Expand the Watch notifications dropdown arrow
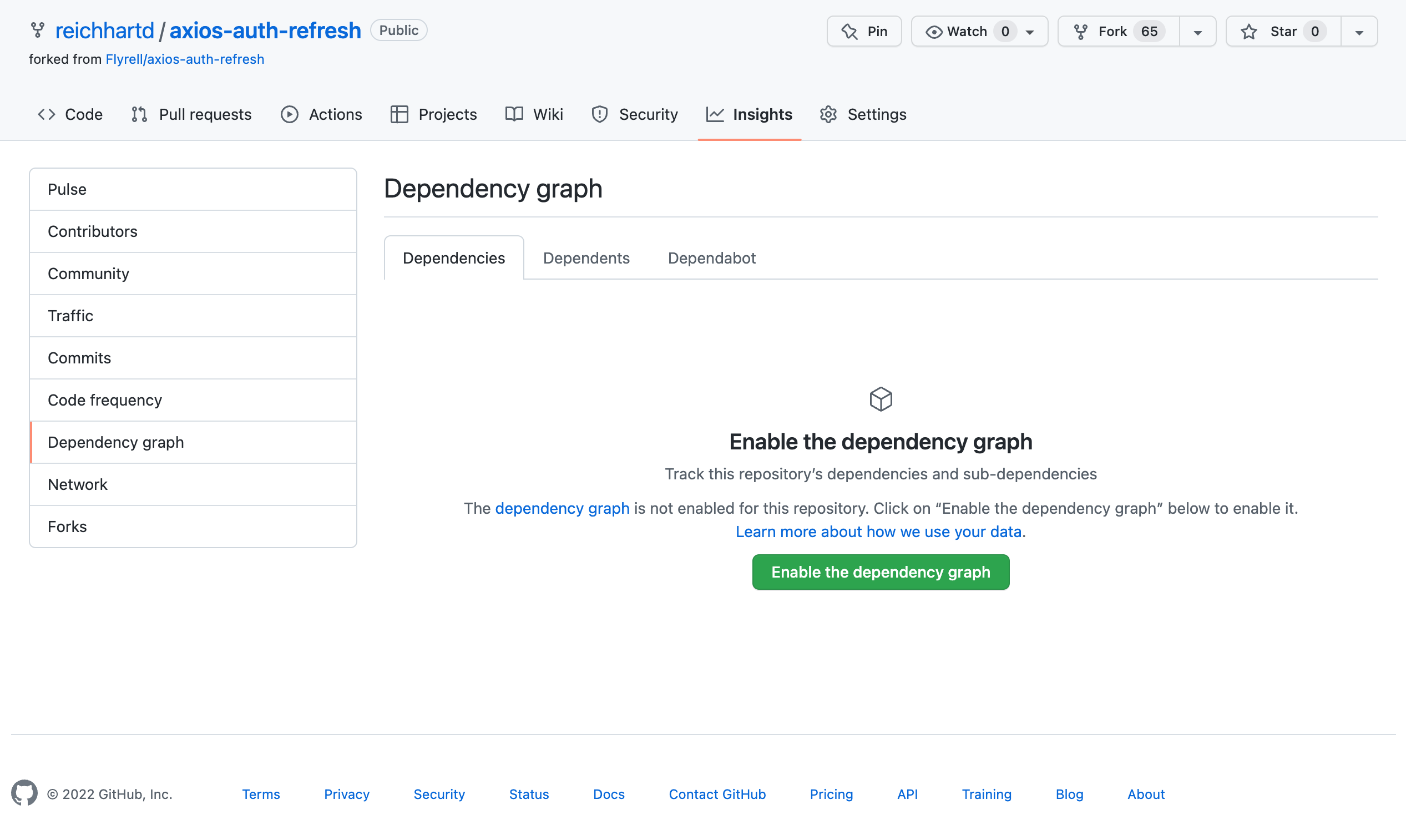Viewport: 1406px width, 840px height. [1030, 32]
